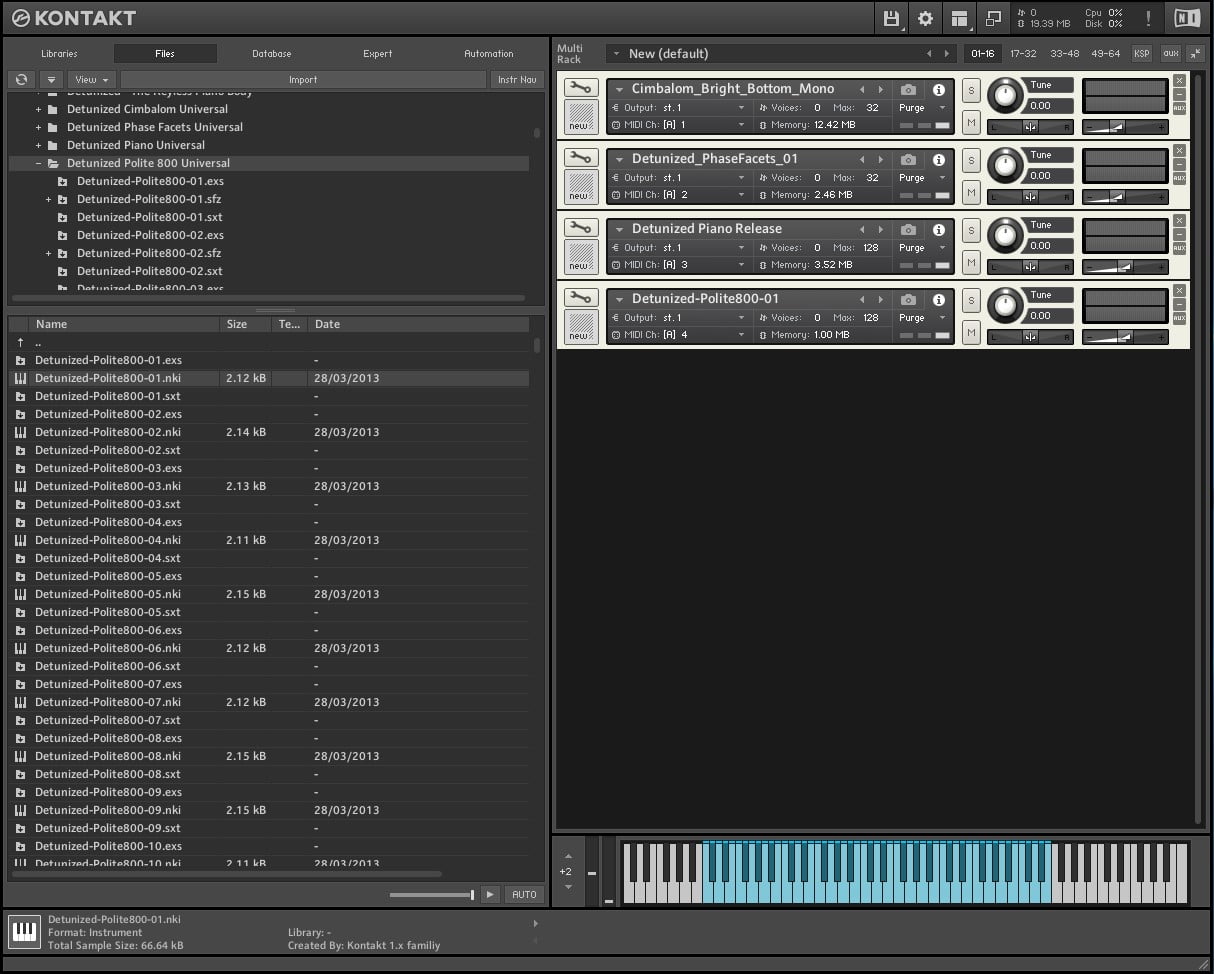This screenshot has height=974, width=1214.
Task: Click camera snapshot icon on Detunized_PhaseFacets_01
Action: [908, 159]
